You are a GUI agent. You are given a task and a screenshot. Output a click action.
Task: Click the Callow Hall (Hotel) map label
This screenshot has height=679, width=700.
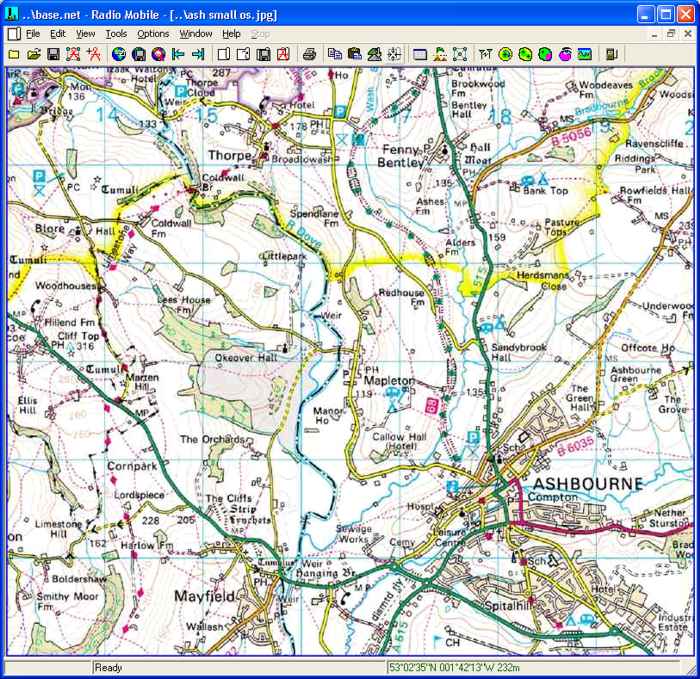point(400,441)
